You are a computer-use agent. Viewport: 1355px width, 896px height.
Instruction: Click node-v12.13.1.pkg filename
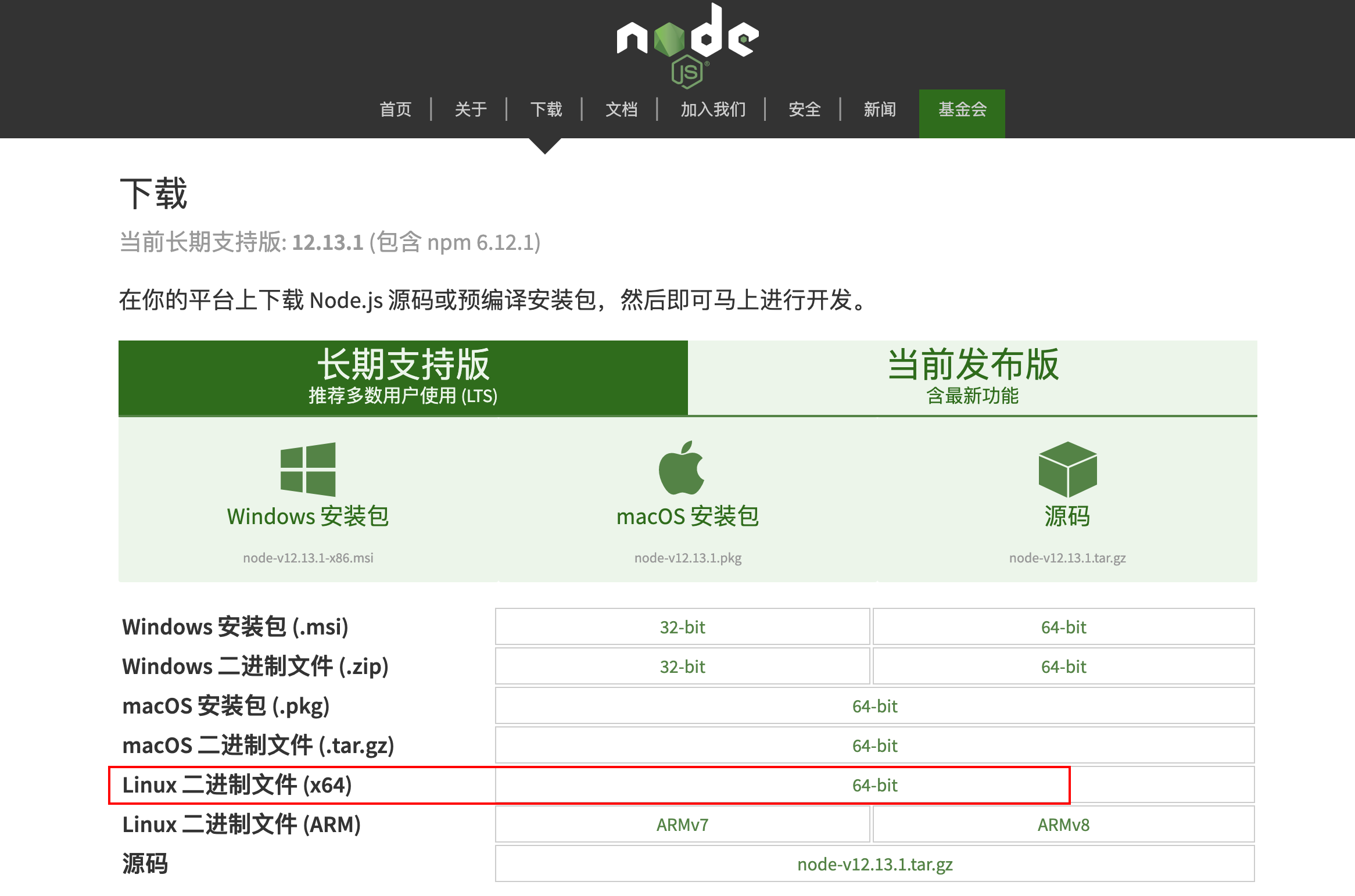(x=688, y=558)
